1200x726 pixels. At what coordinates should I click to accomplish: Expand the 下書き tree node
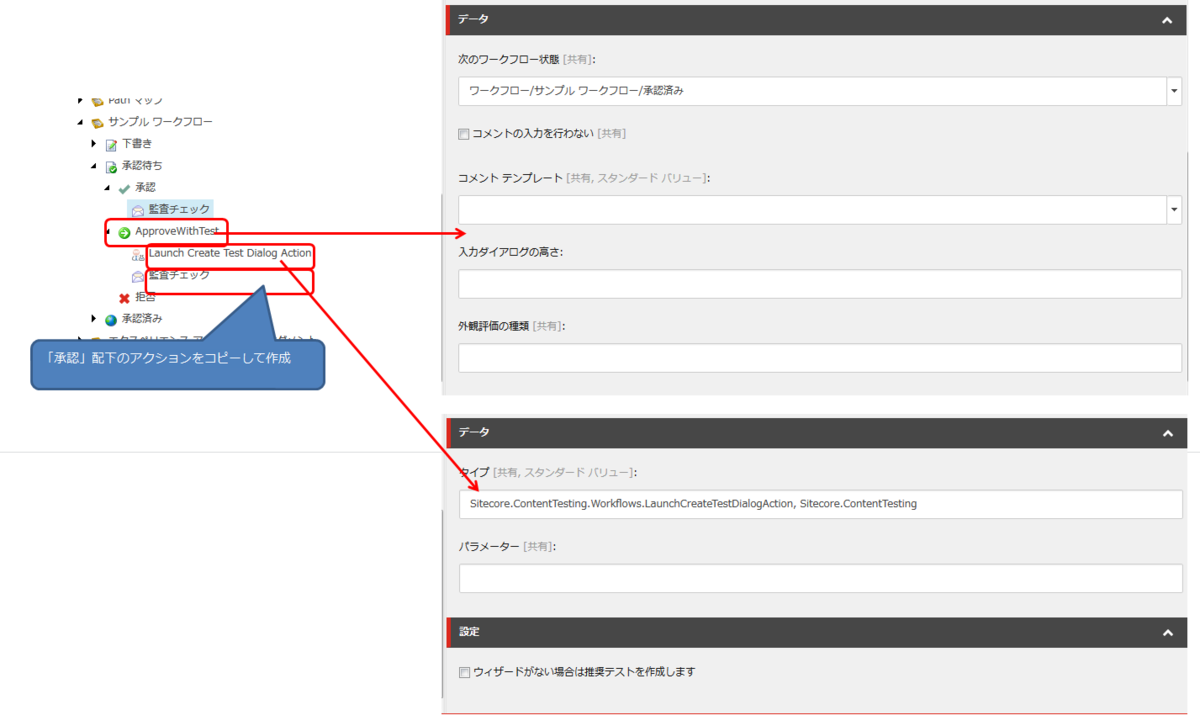pyautogui.click(x=94, y=144)
